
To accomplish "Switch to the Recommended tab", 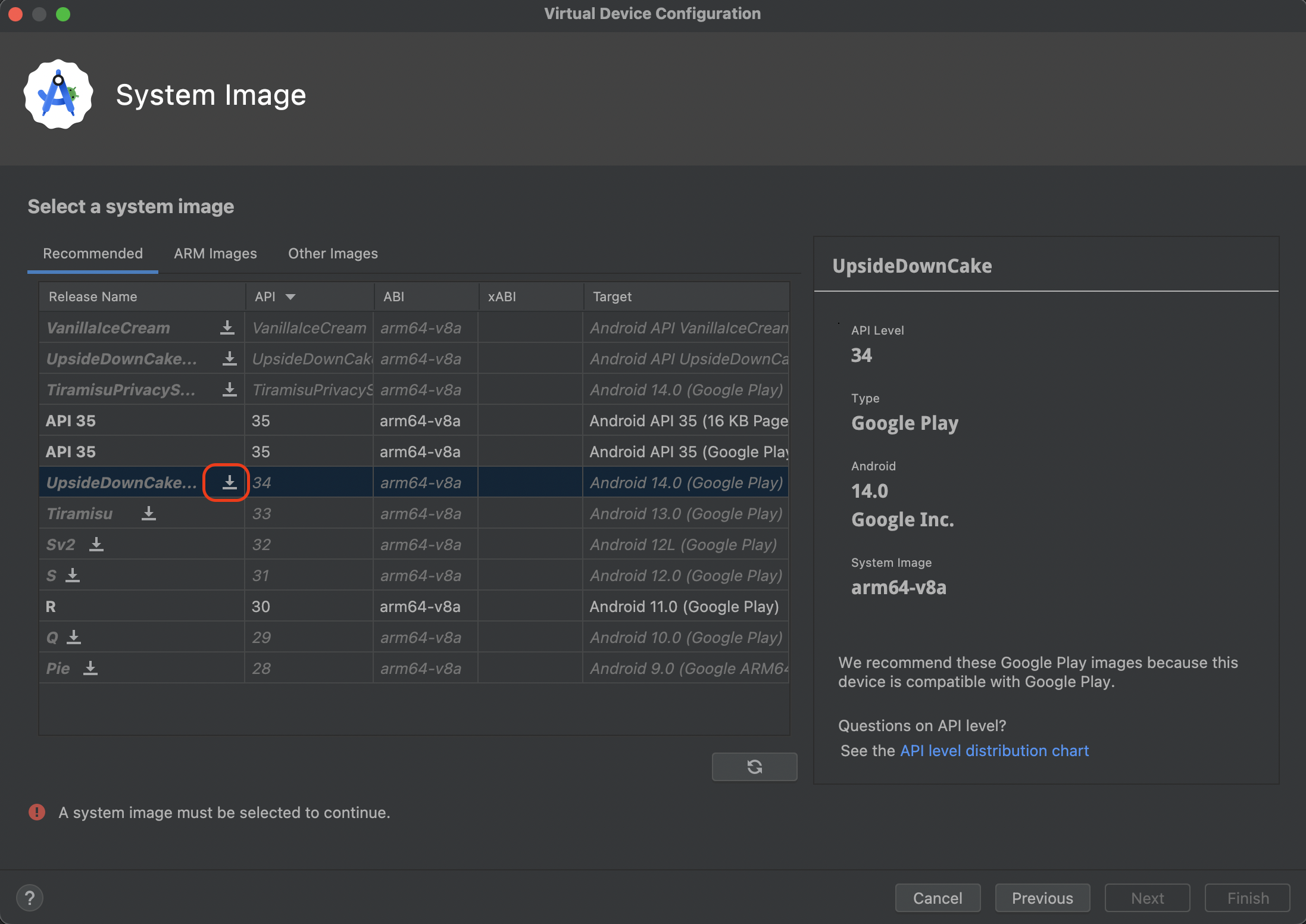I will coord(93,254).
